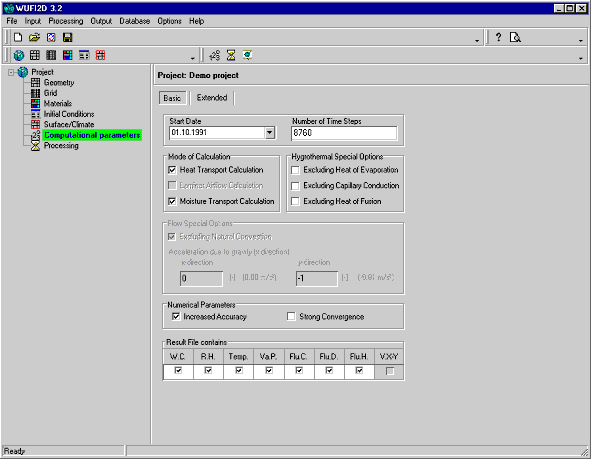Toggle Increased Accuracy checkbox

click(x=176, y=317)
